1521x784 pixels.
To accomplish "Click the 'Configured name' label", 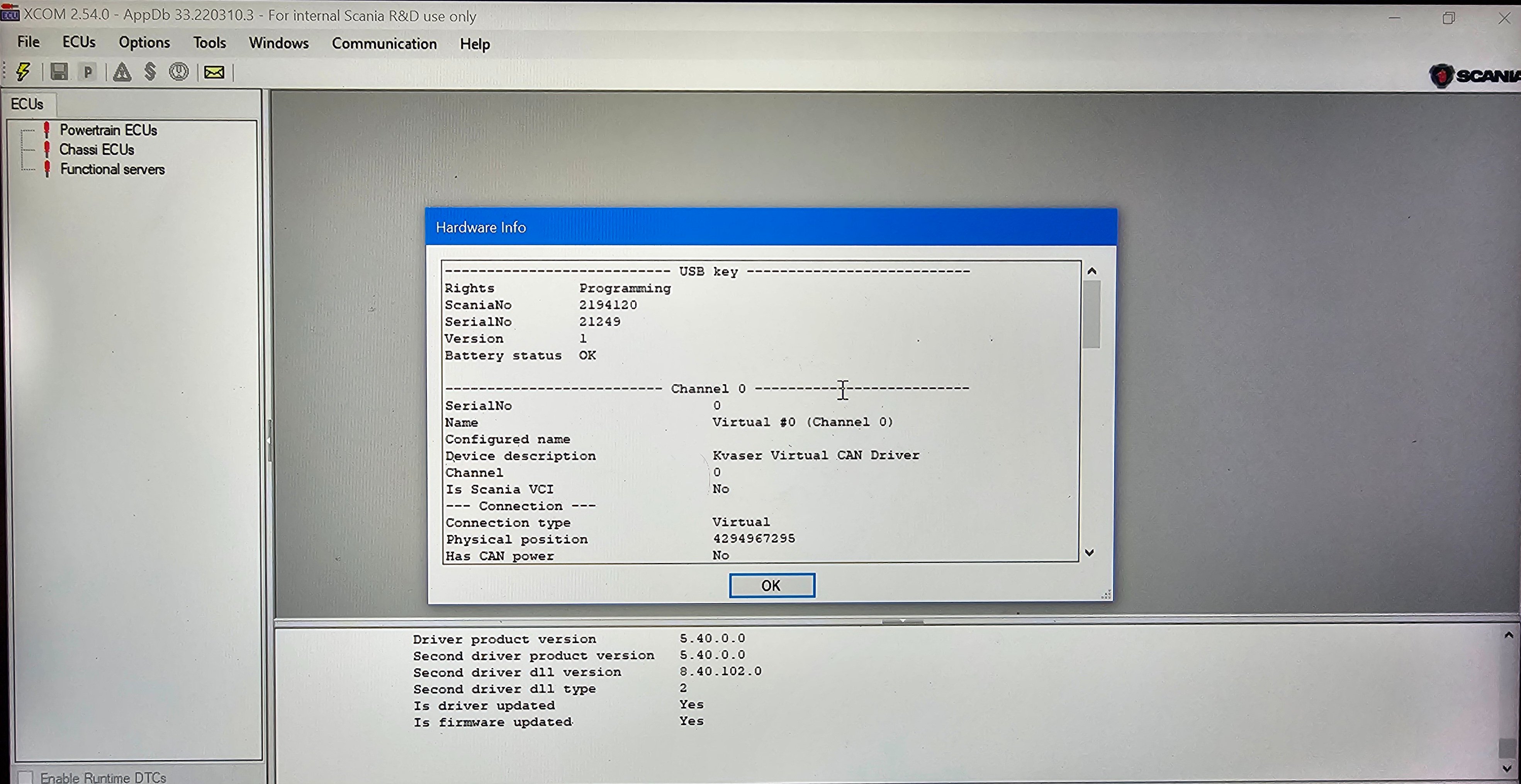I will pyautogui.click(x=508, y=439).
